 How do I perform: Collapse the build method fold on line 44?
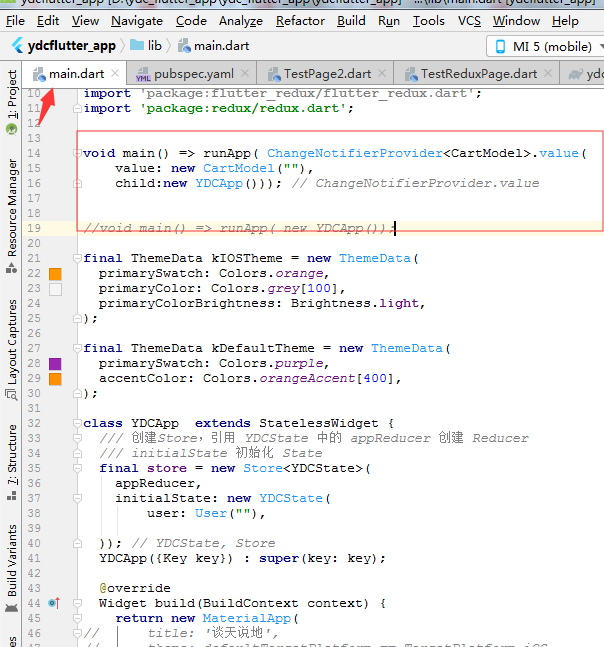point(77,603)
